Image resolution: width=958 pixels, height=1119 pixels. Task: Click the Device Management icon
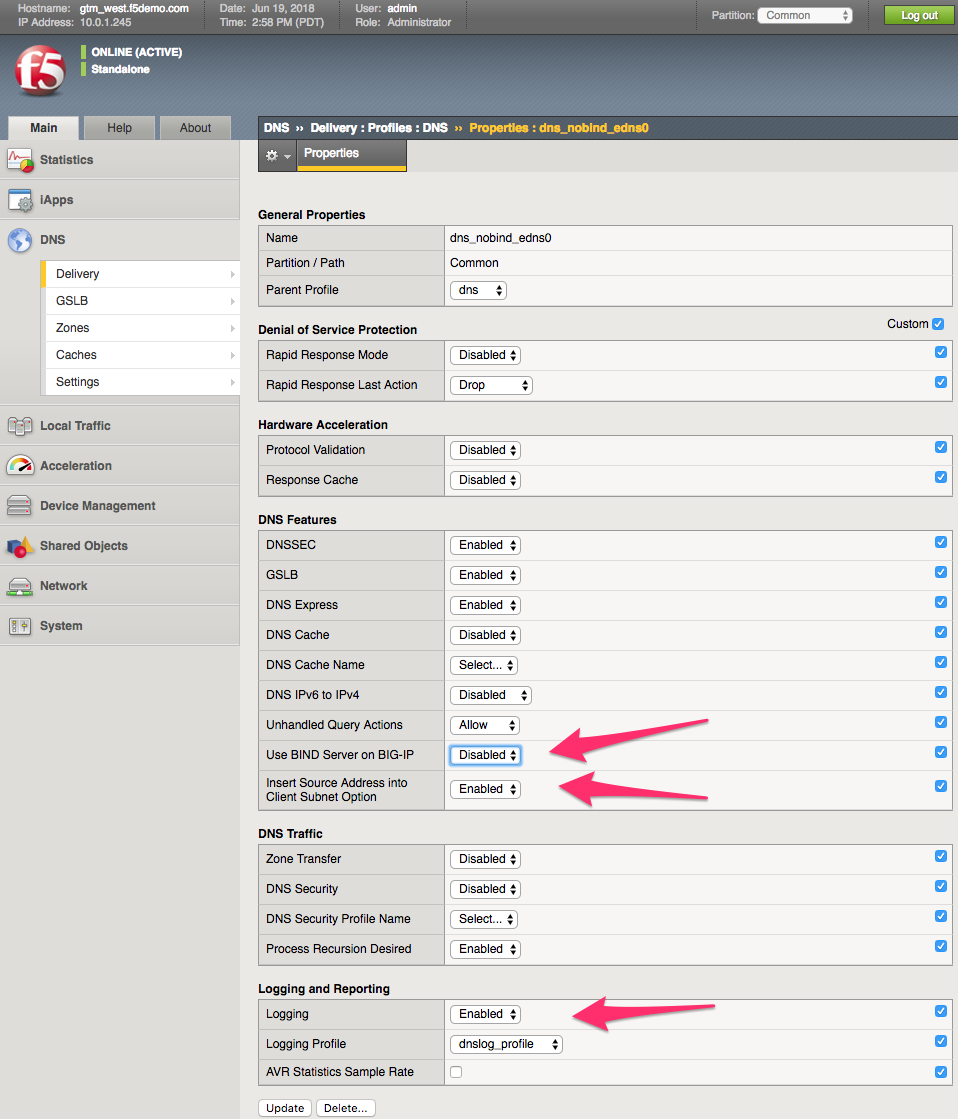pos(19,505)
